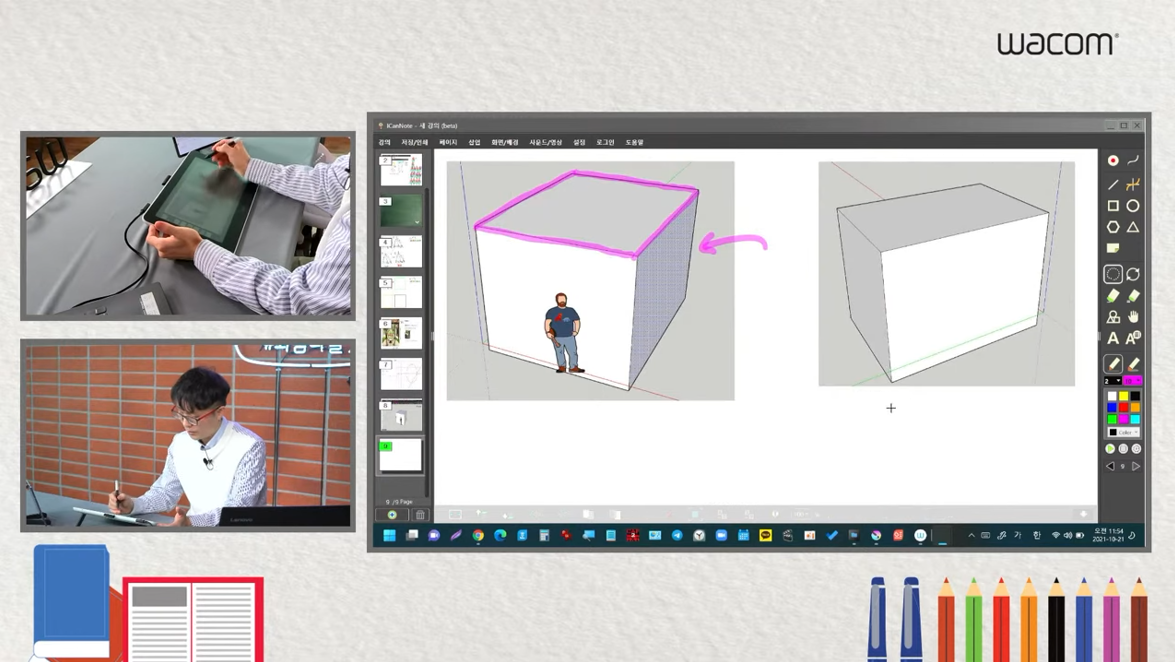This screenshot has width=1175, height=662.
Task: Go to next page arrow
Action: [x=1136, y=466]
